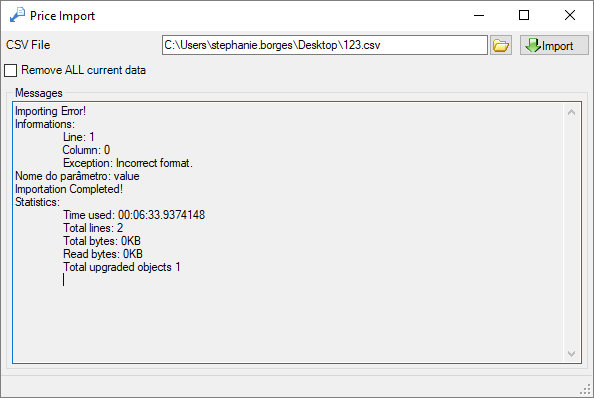The image size is (594, 398).
Task: Click the window resize grip in corner
Action: tap(585, 389)
